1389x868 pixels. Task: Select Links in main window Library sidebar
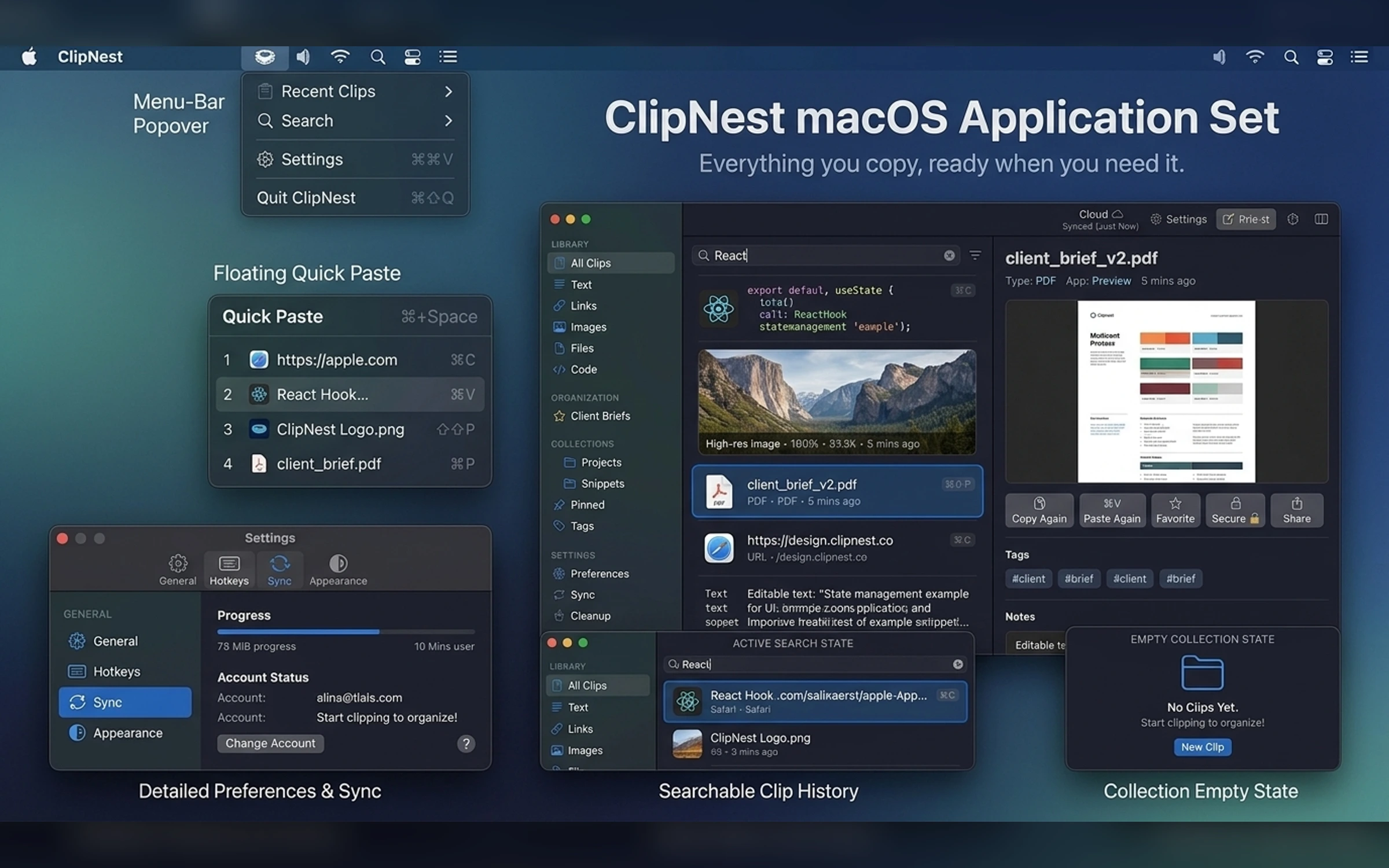click(x=611, y=306)
